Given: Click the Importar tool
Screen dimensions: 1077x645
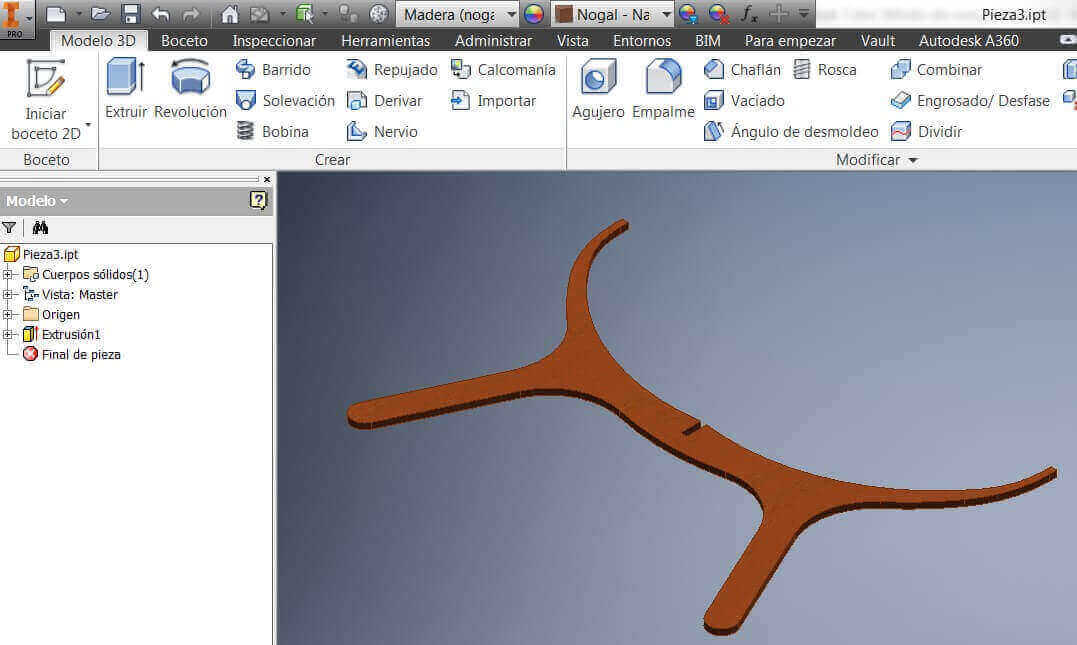Looking at the screenshot, I should tap(493, 100).
